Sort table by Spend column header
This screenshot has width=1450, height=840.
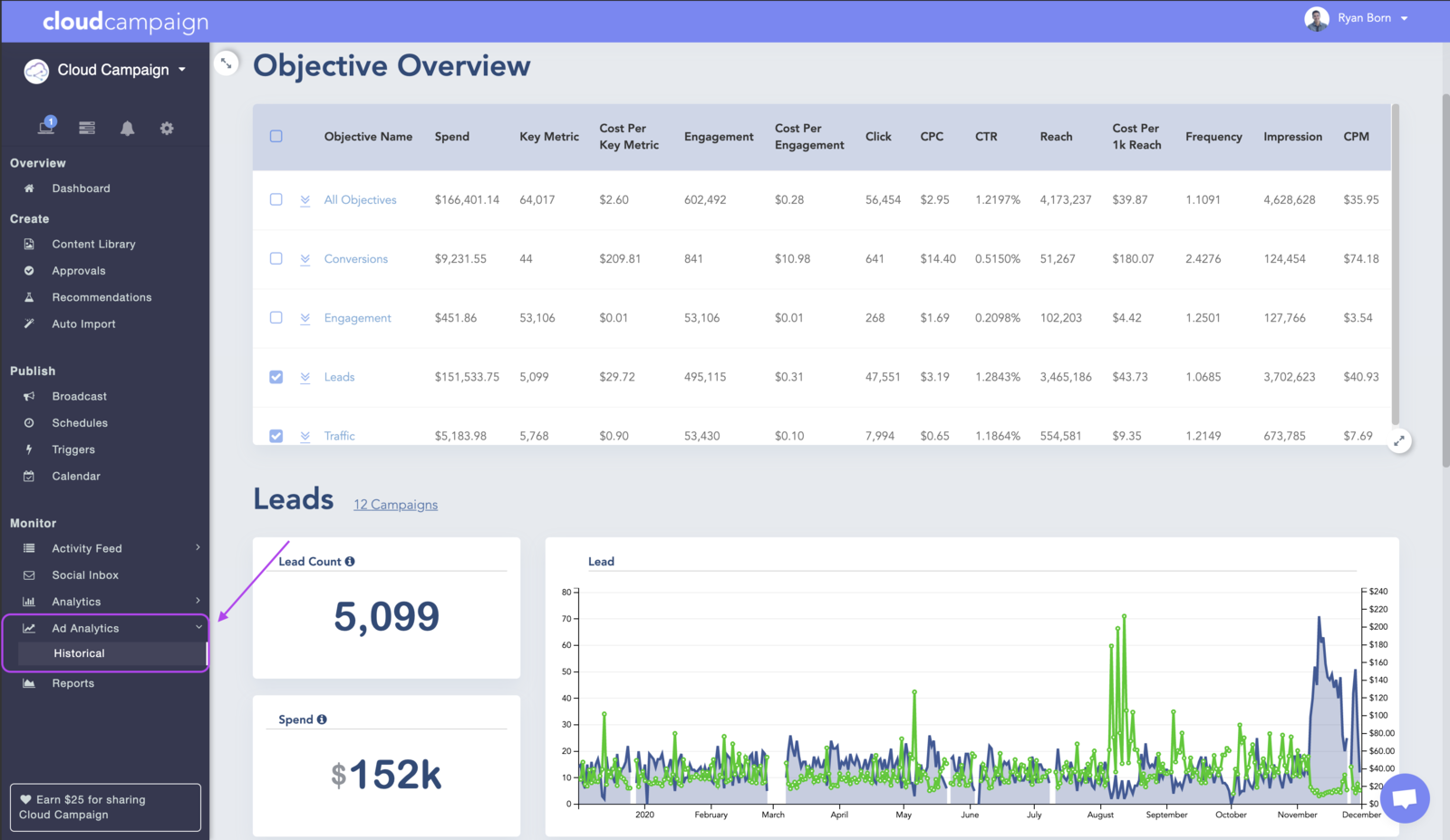point(451,137)
